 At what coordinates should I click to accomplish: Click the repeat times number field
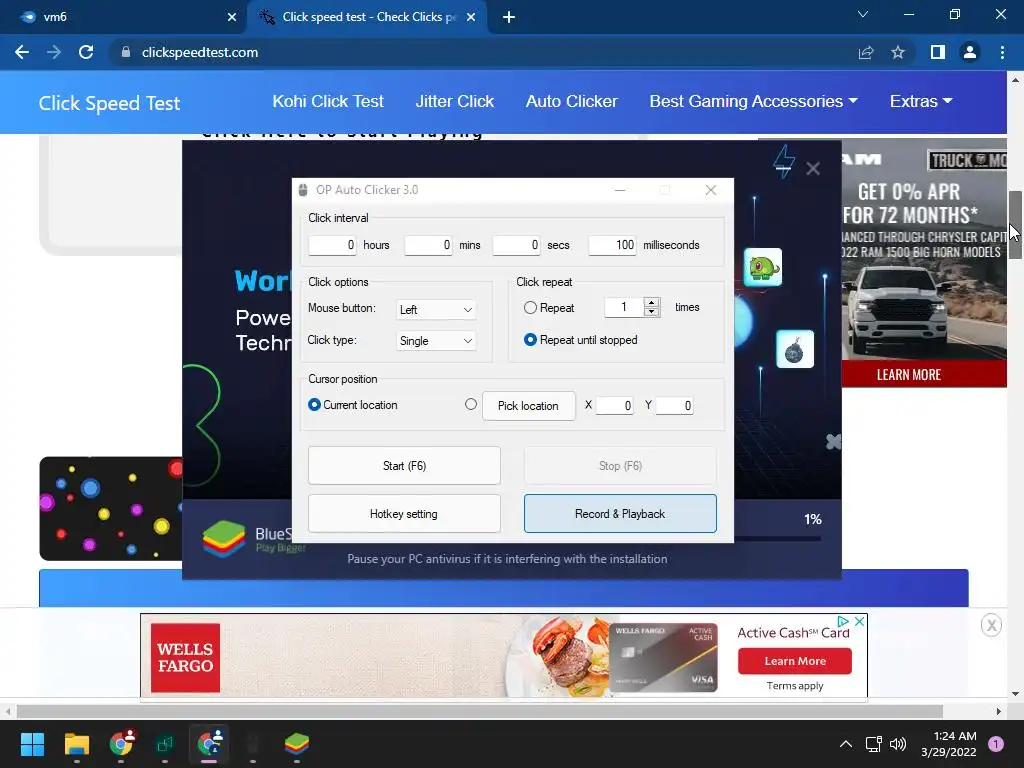624,307
